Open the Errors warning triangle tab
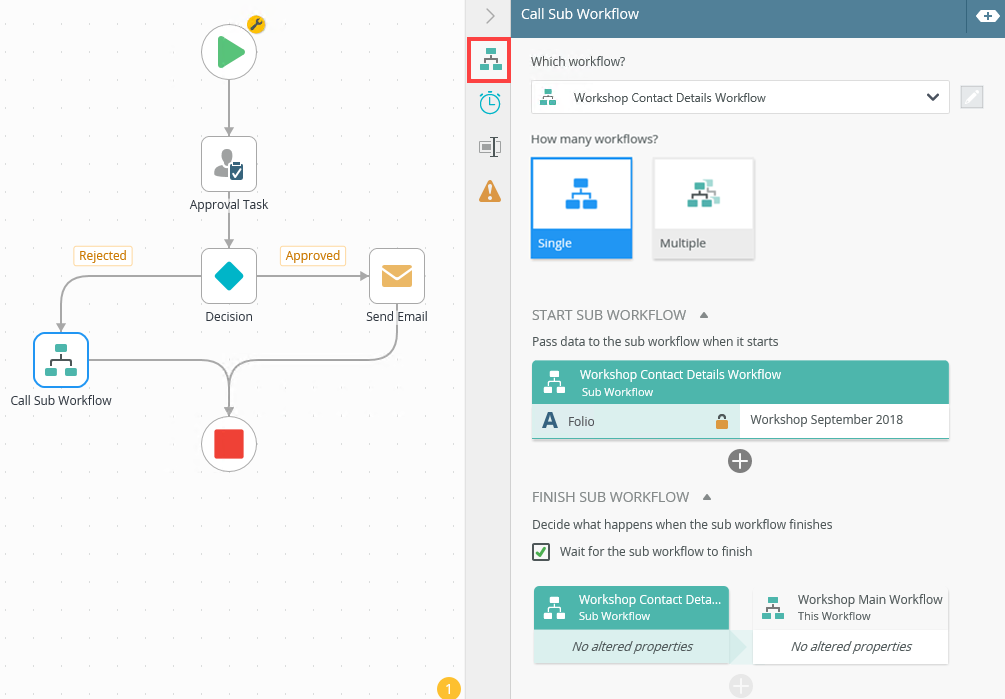 pos(490,191)
